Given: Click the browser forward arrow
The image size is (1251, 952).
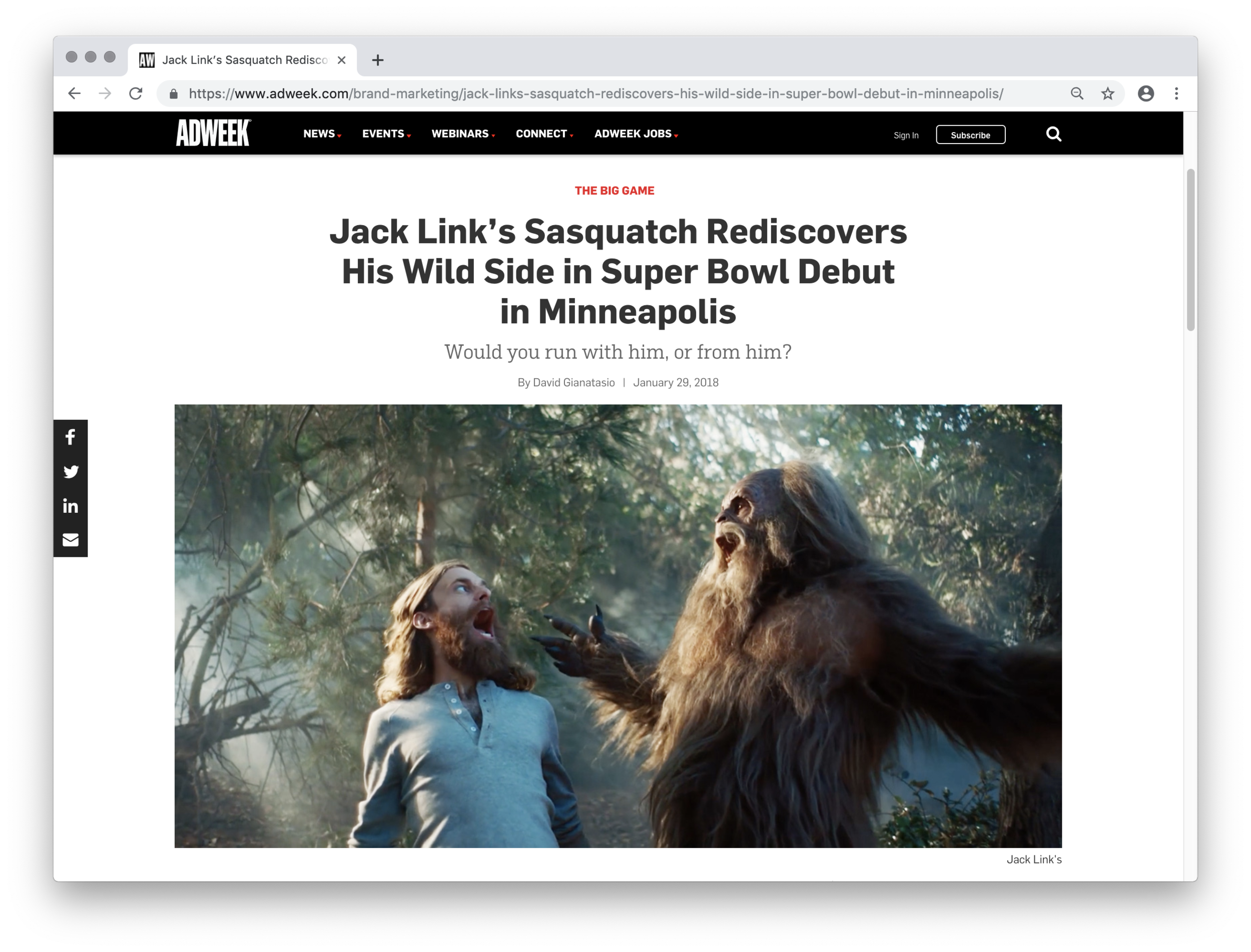Looking at the screenshot, I should [105, 94].
